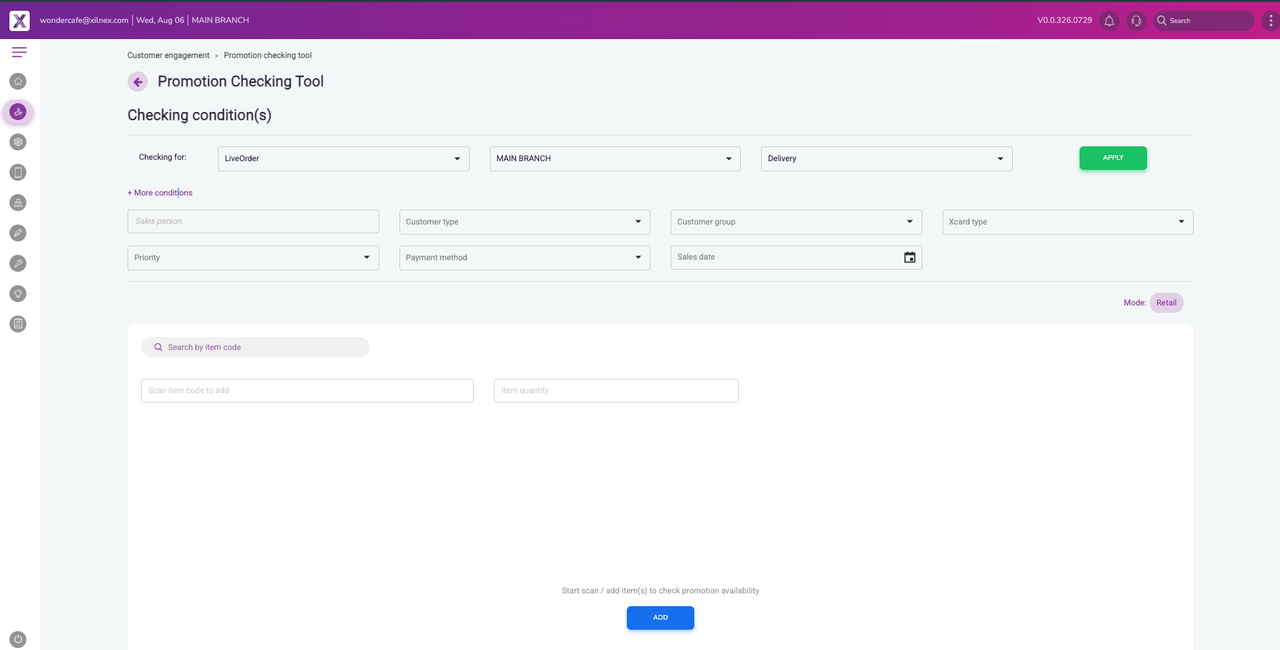Click the power logout icon
The width and height of the screenshot is (1280, 650).
point(18,639)
